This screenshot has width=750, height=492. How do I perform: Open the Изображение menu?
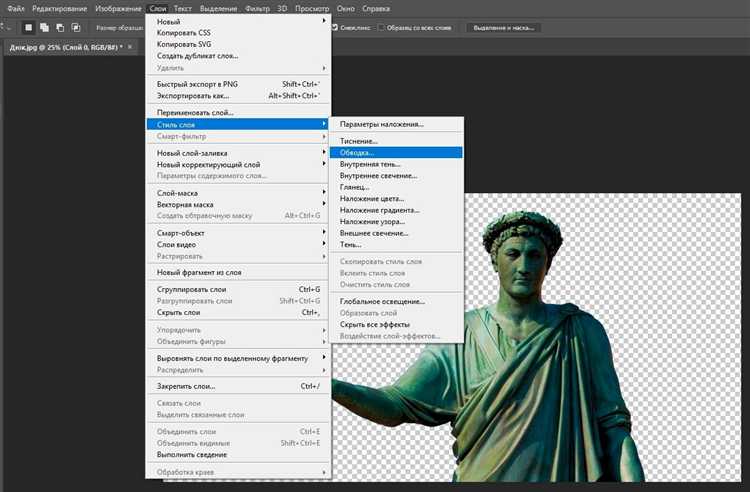point(118,9)
